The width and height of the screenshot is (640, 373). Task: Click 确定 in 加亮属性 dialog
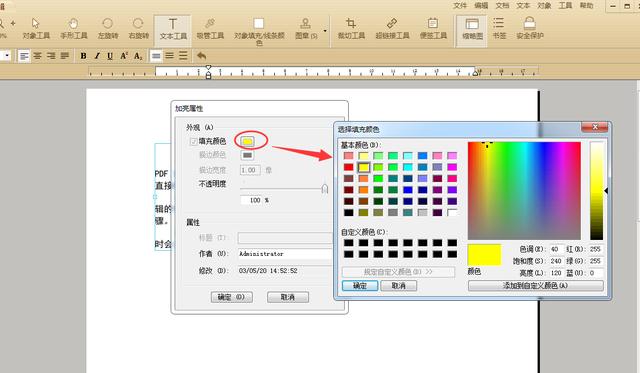click(231, 297)
